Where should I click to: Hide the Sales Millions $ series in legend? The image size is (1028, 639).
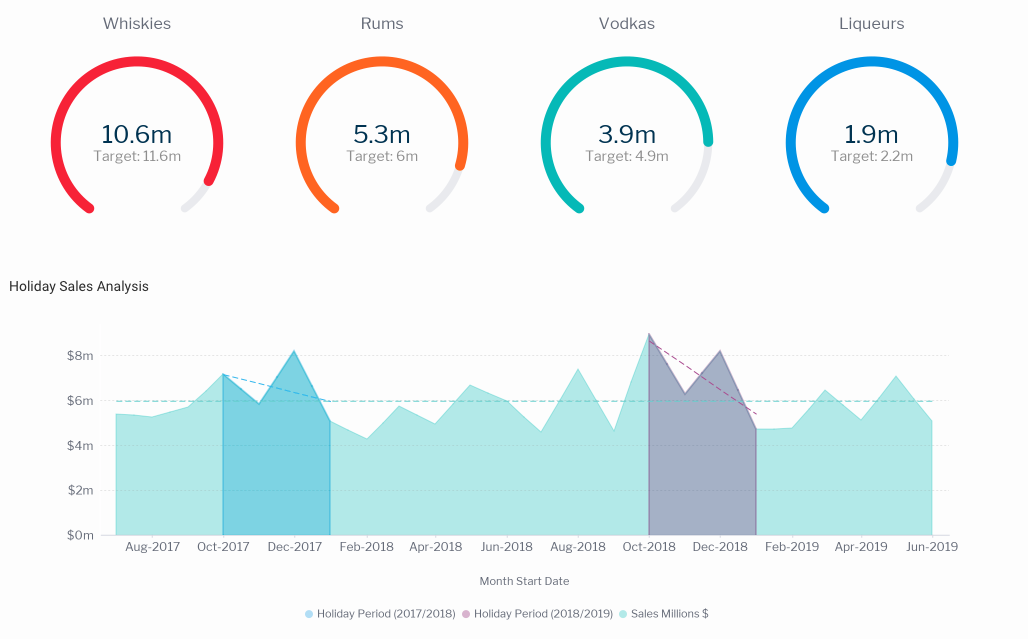pyautogui.click(x=664, y=614)
